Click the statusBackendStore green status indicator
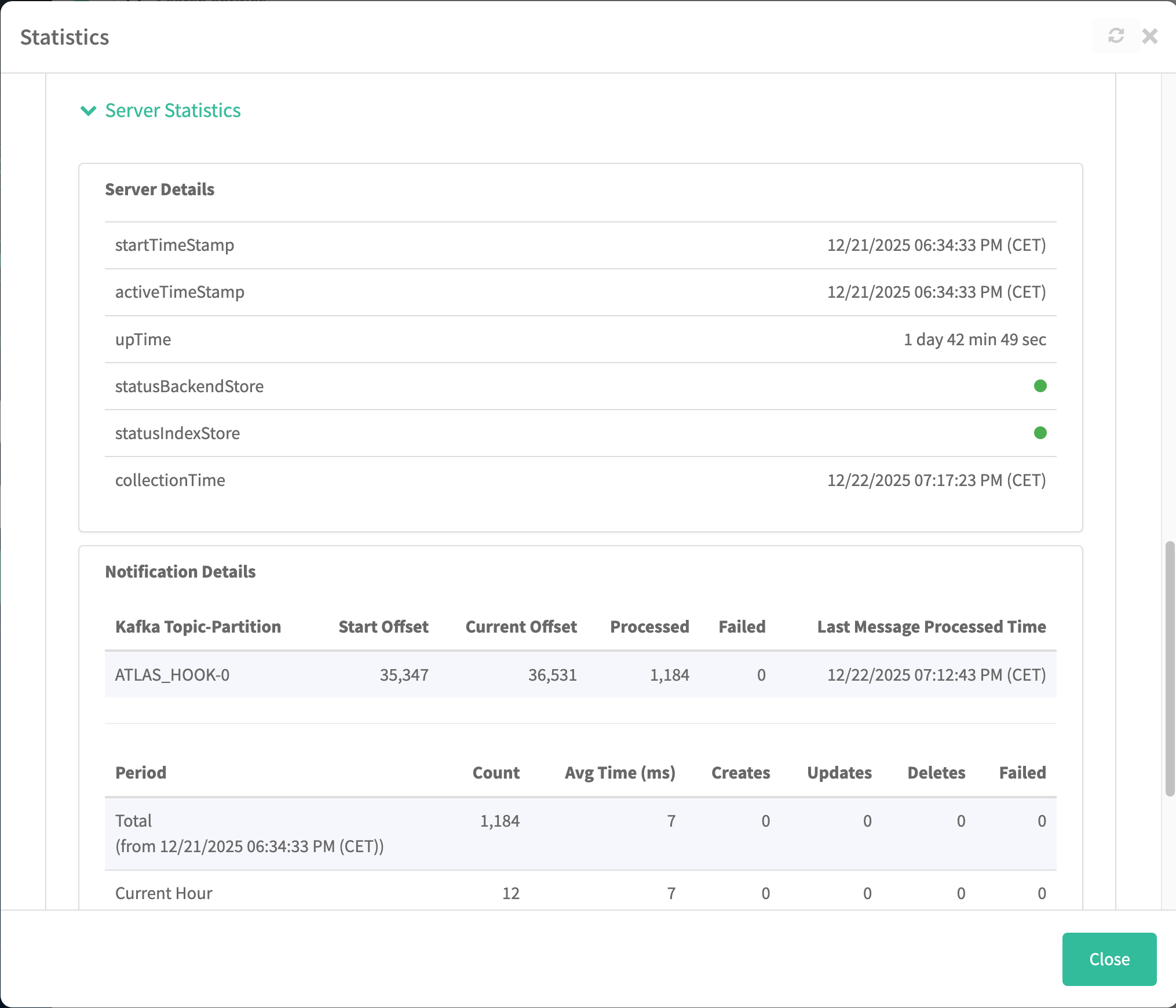This screenshot has width=1176, height=1008. (1040, 386)
